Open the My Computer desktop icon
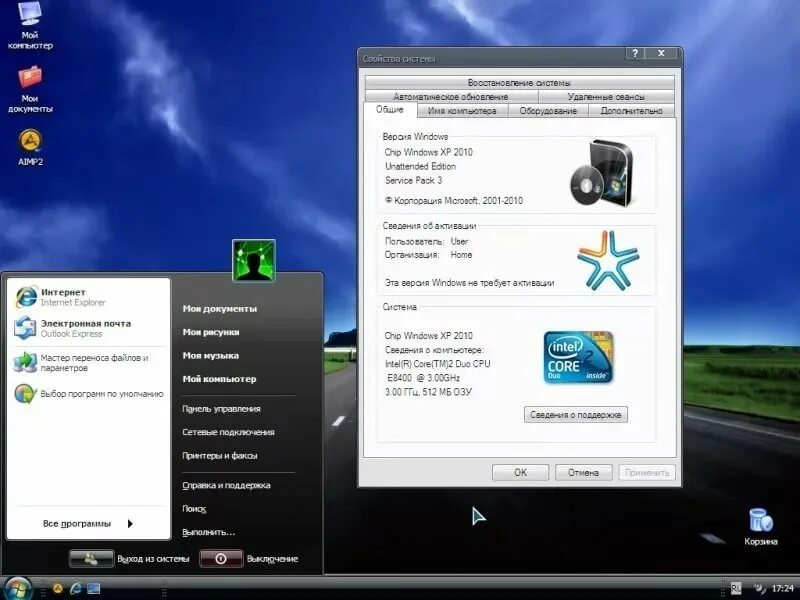The image size is (800, 600). pyautogui.click(x=30, y=26)
